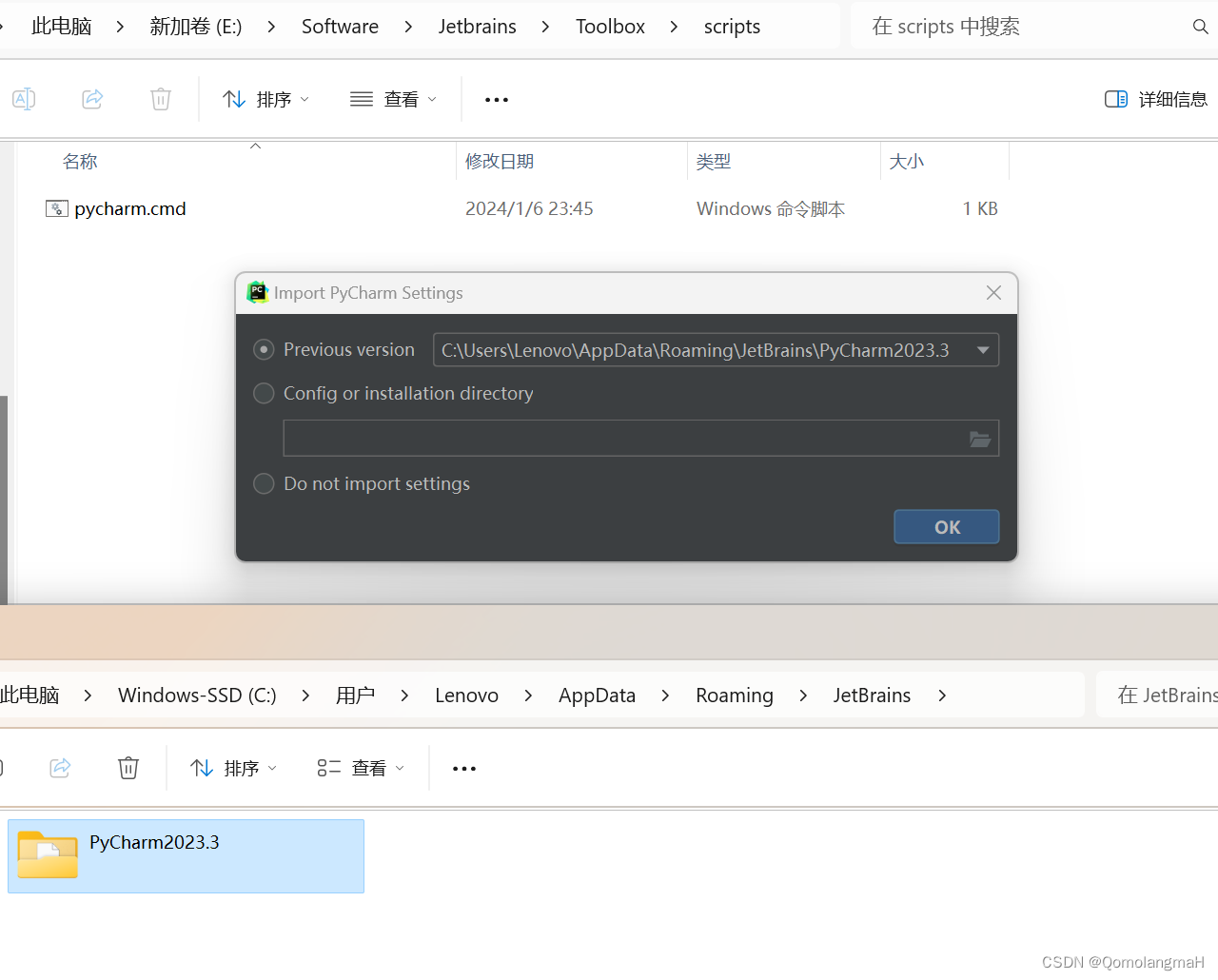This screenshot has height=980, width=1218.
Task: Sort by the 名称 column header
Action: [80, 162]
